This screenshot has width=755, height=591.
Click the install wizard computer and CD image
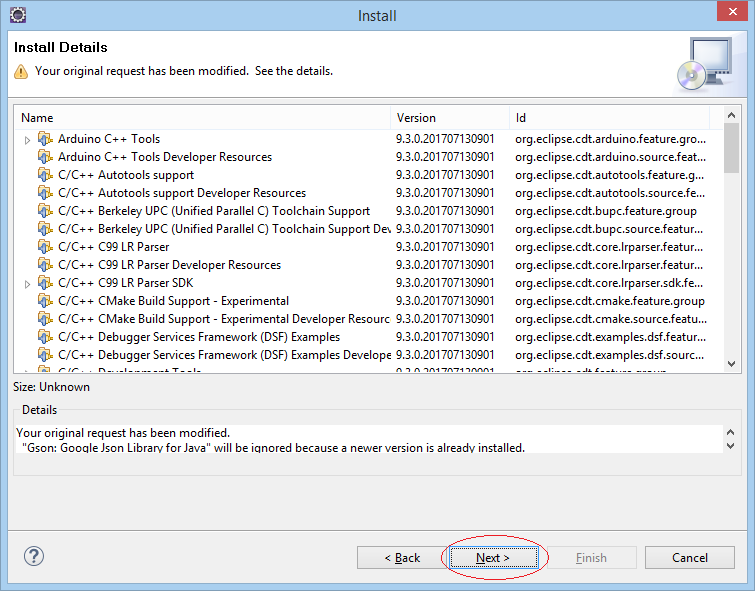tap(705, 63)
